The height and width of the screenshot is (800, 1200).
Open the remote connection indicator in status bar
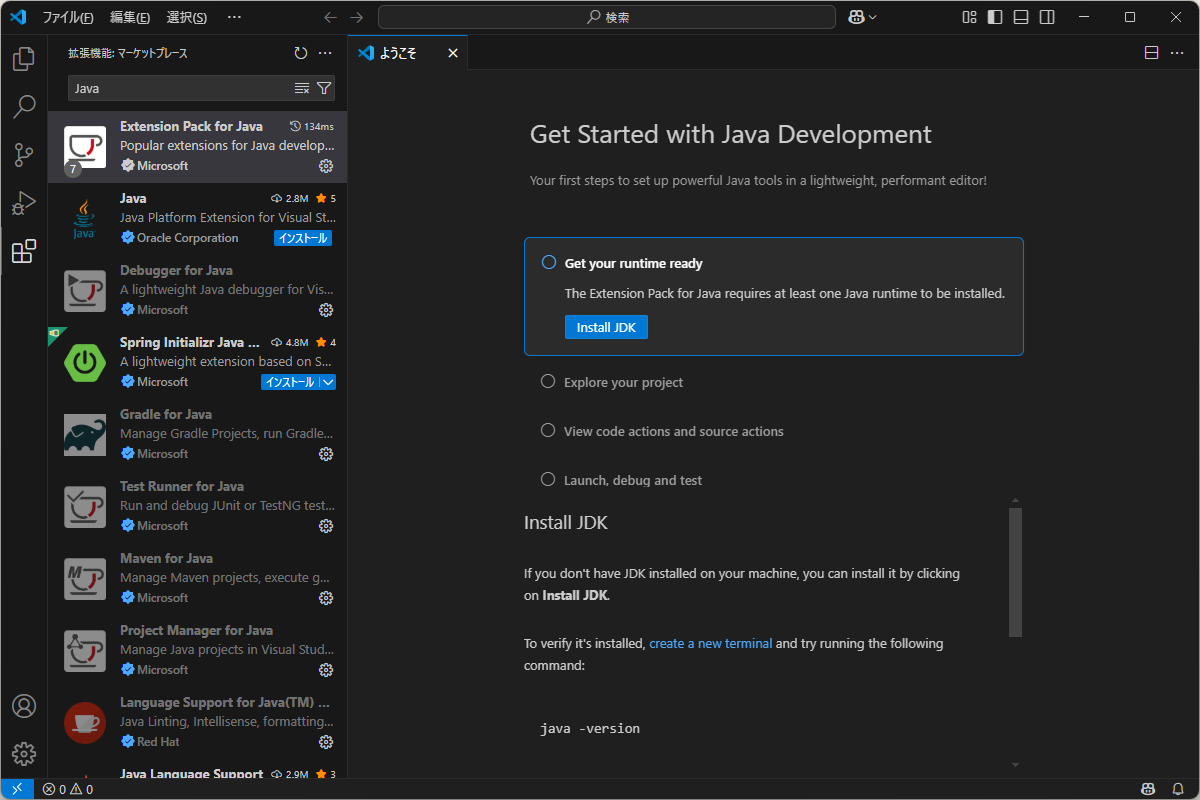tap(15, 789)
